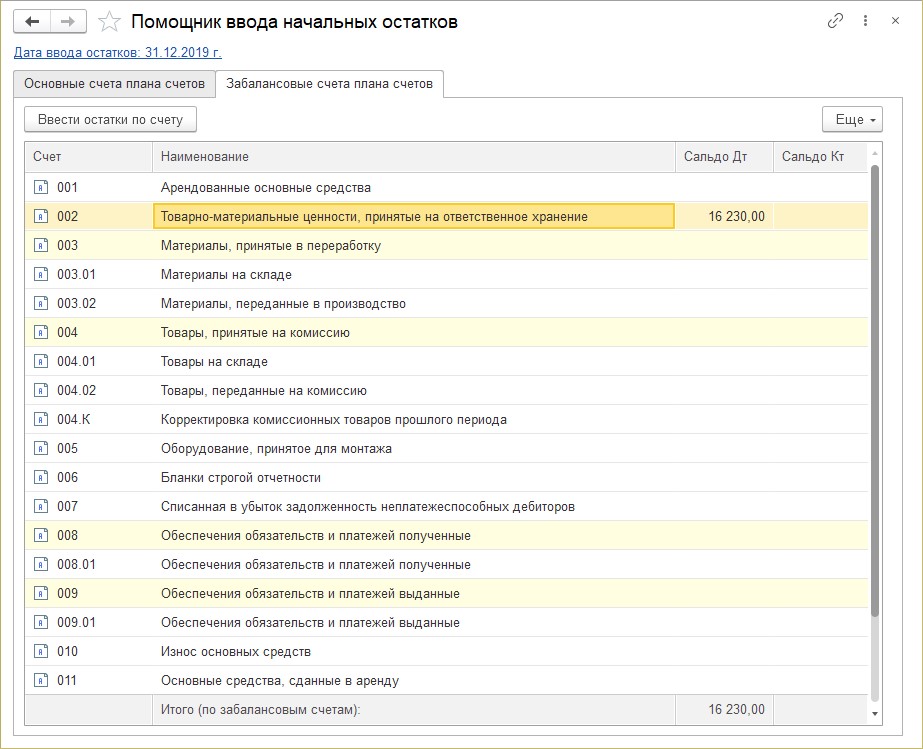The image size is (923, 749).
Task: Click the scrollbar up arrow
Action: (875, 153)
